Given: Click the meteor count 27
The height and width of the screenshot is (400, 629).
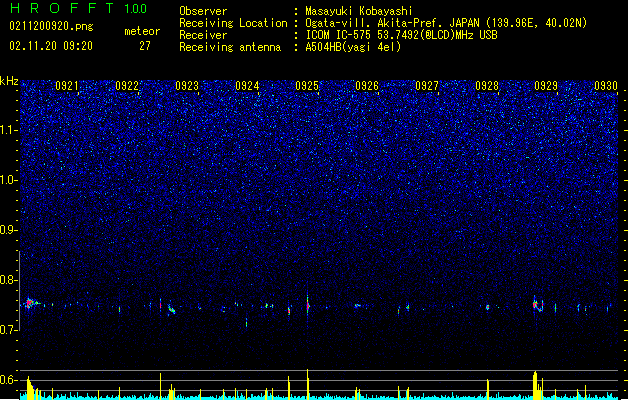Looking at the screenshot, I should [145, 46].
